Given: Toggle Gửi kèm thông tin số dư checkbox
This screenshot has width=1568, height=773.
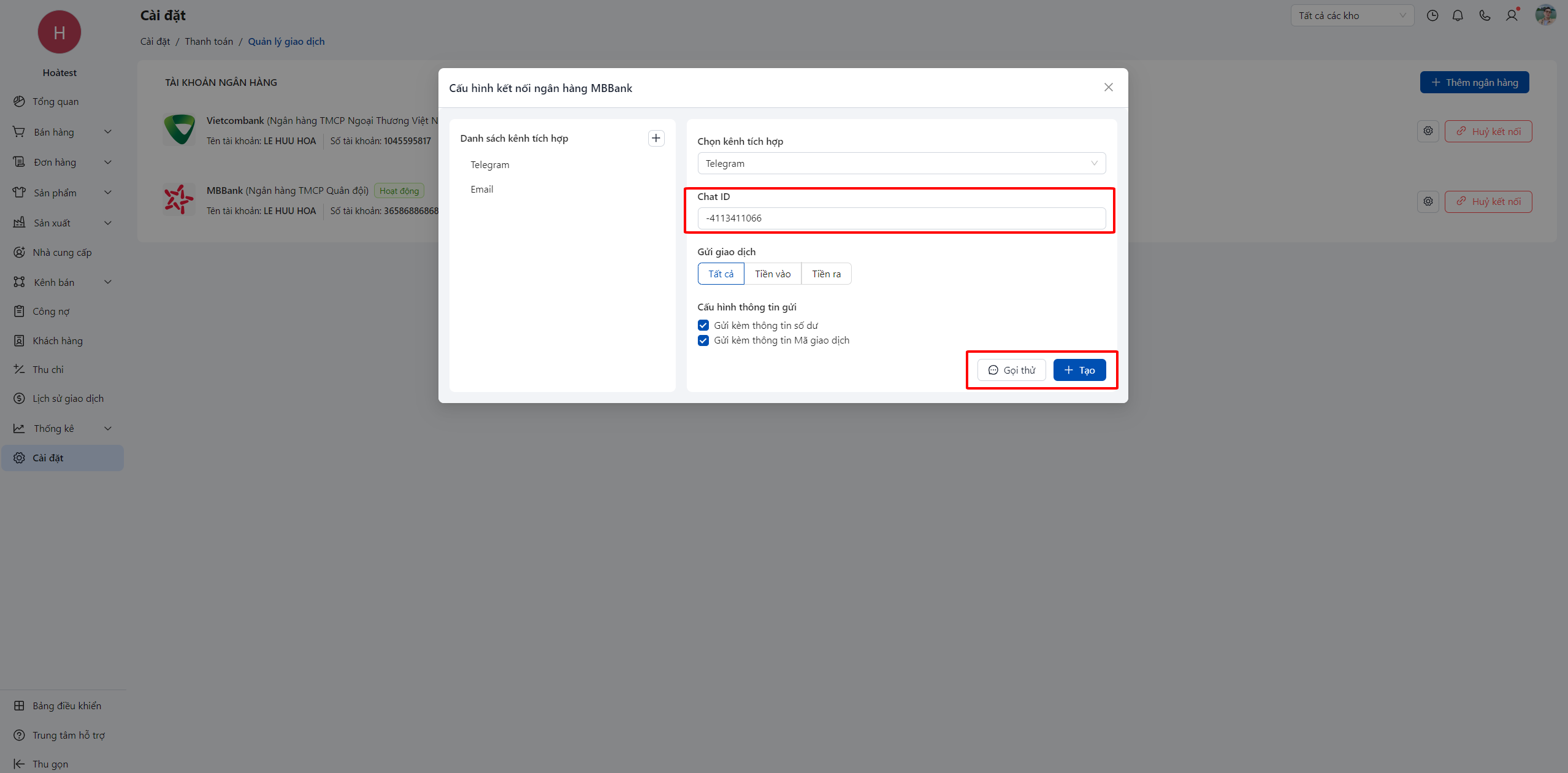Looking at the screenshot, I should point(703,325).
